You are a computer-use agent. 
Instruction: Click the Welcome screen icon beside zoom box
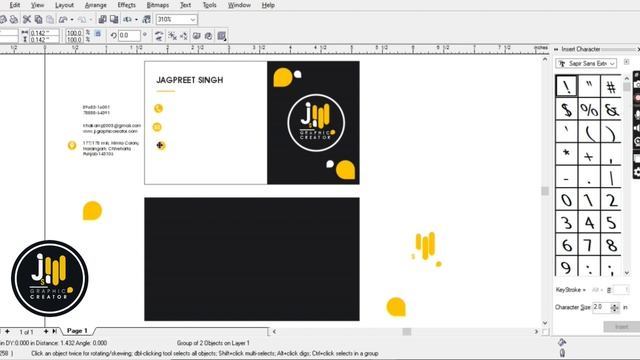[147, 19]
